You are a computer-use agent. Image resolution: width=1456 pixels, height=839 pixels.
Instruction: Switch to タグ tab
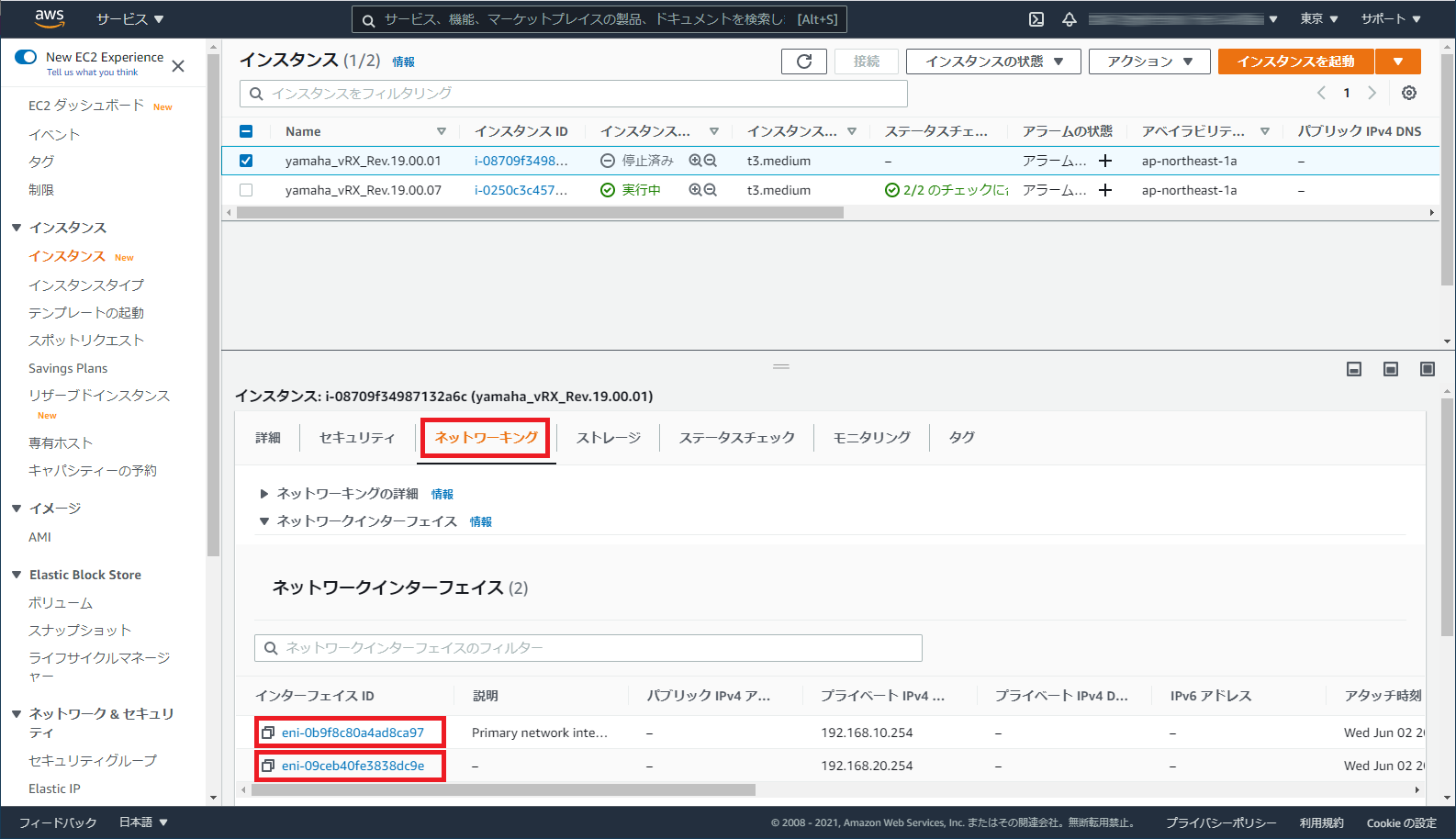962,438
